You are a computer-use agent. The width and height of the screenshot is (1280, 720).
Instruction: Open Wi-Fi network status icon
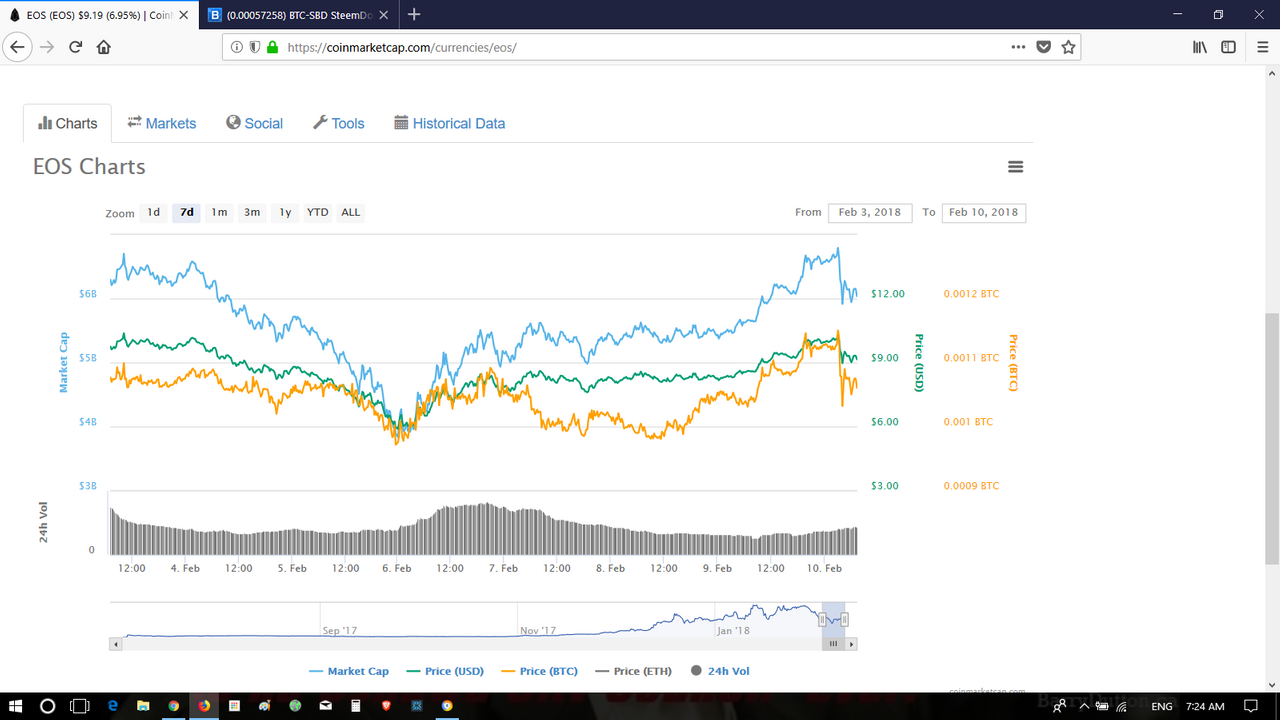pyautogui.click(x=1121, y=706)
